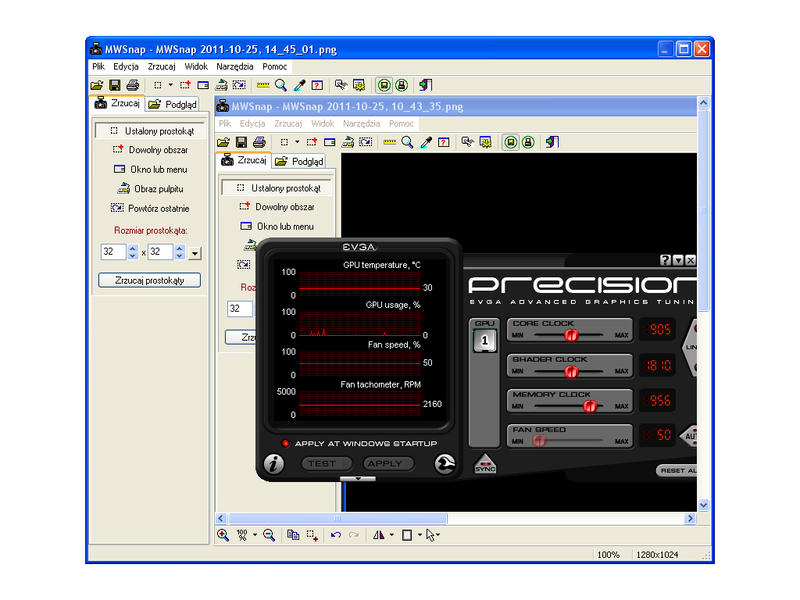Capture full desktop using toolbar desktop icon
Screen dimensions: 800x600
click(x=221, y=85)
